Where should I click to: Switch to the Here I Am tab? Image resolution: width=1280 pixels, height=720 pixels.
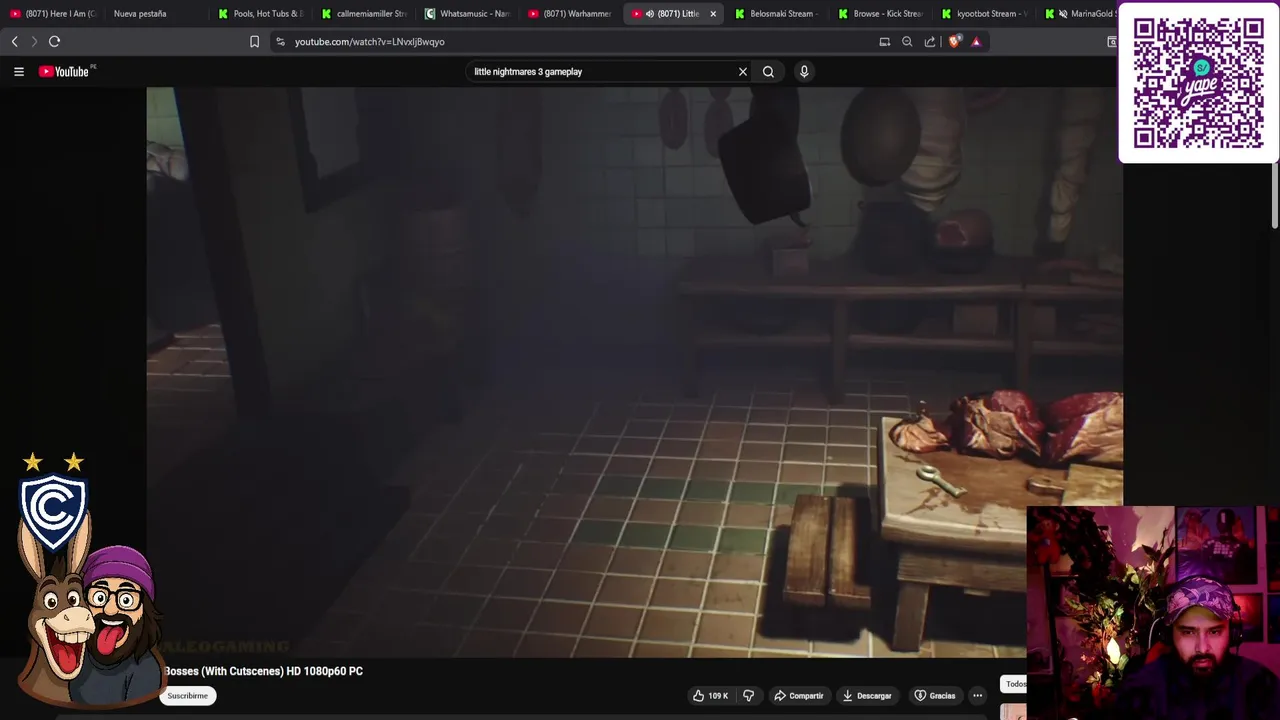[x=53, y=14]
